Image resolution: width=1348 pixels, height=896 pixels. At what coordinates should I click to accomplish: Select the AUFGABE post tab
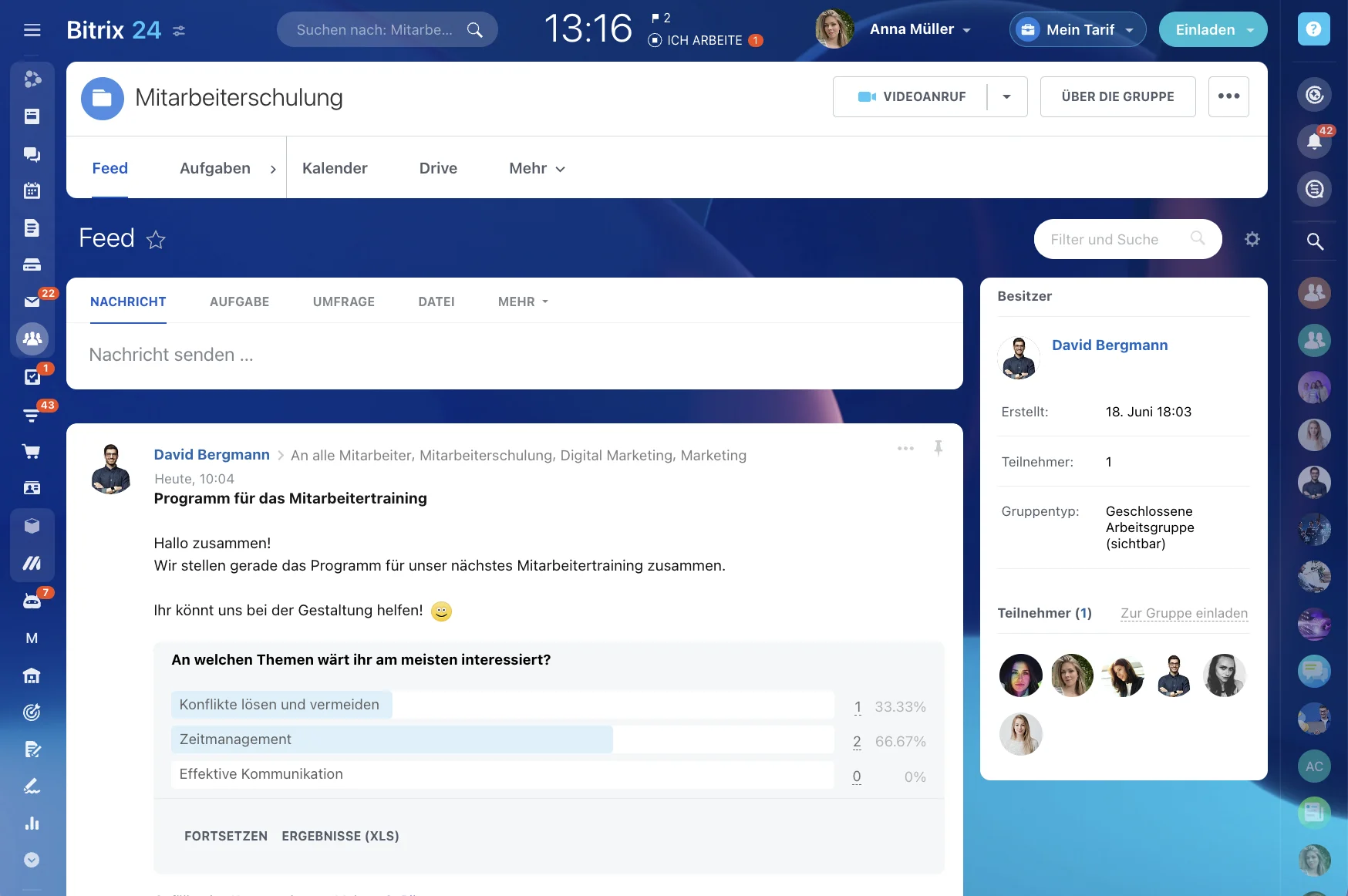coord(239,301)
